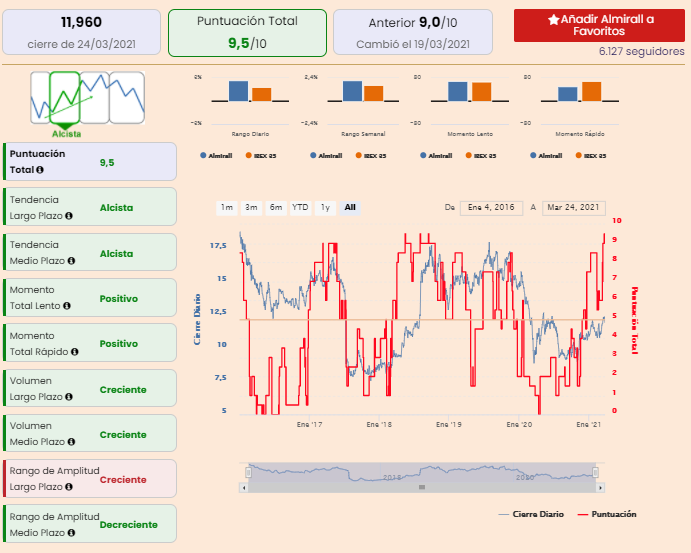Add Almirall to favorites with red button
The height and width of the screenshot is (553, 691).
[599, 25]
